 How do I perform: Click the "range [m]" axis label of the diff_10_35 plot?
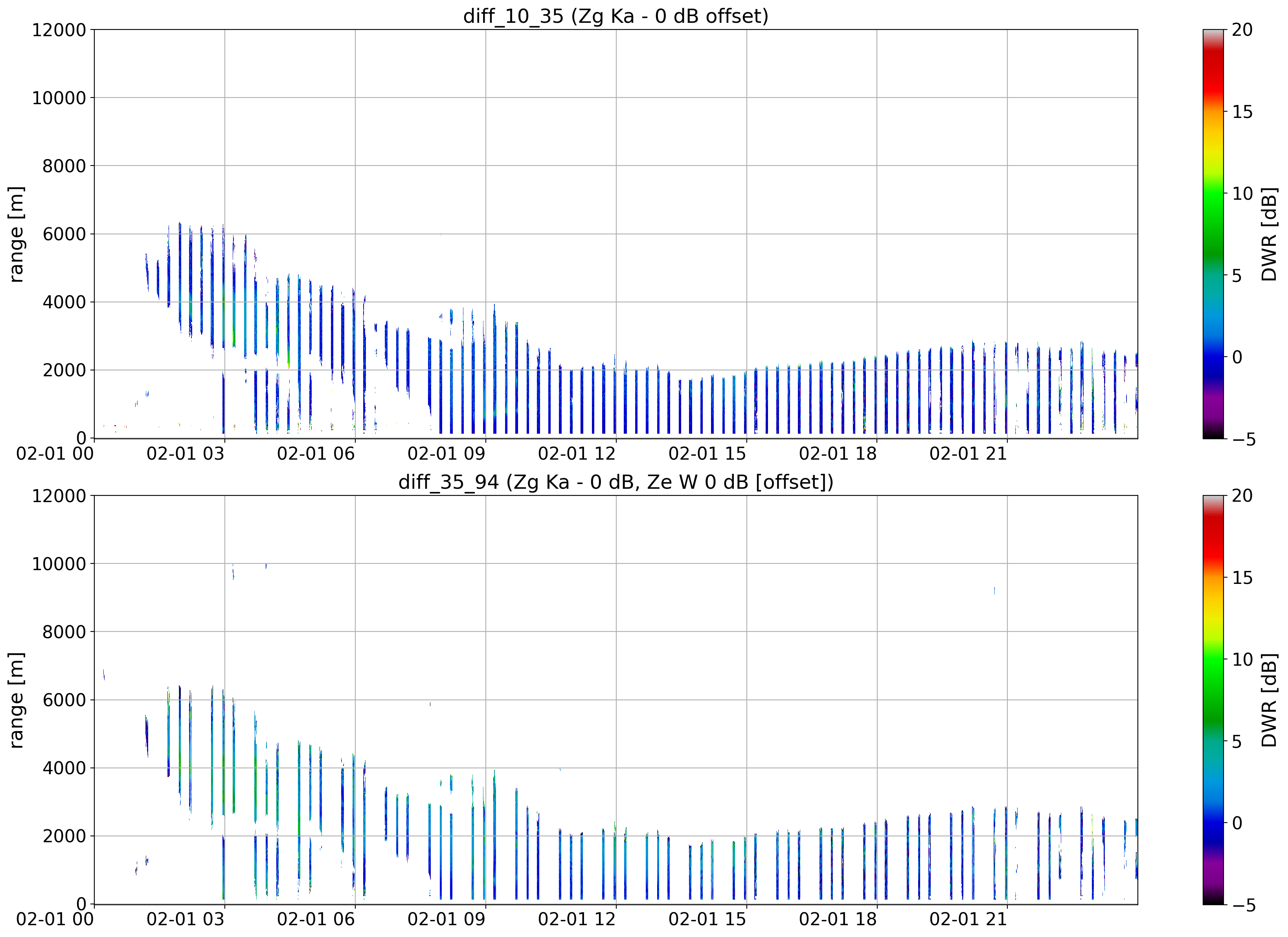(16, 234)
